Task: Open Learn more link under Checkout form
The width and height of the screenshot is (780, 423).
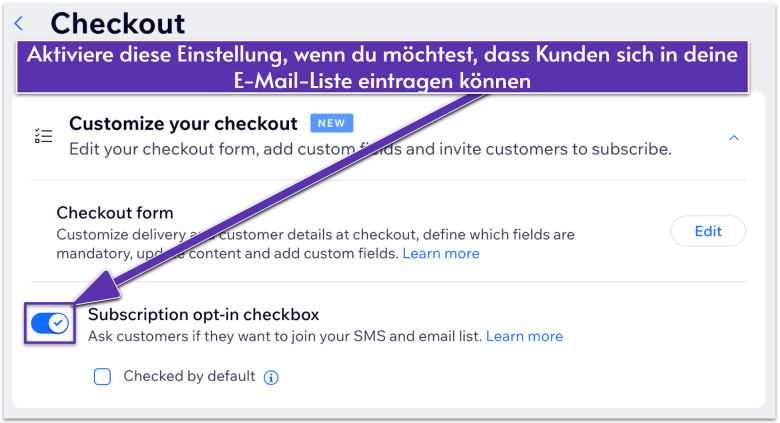Action: tap(441, 254)
